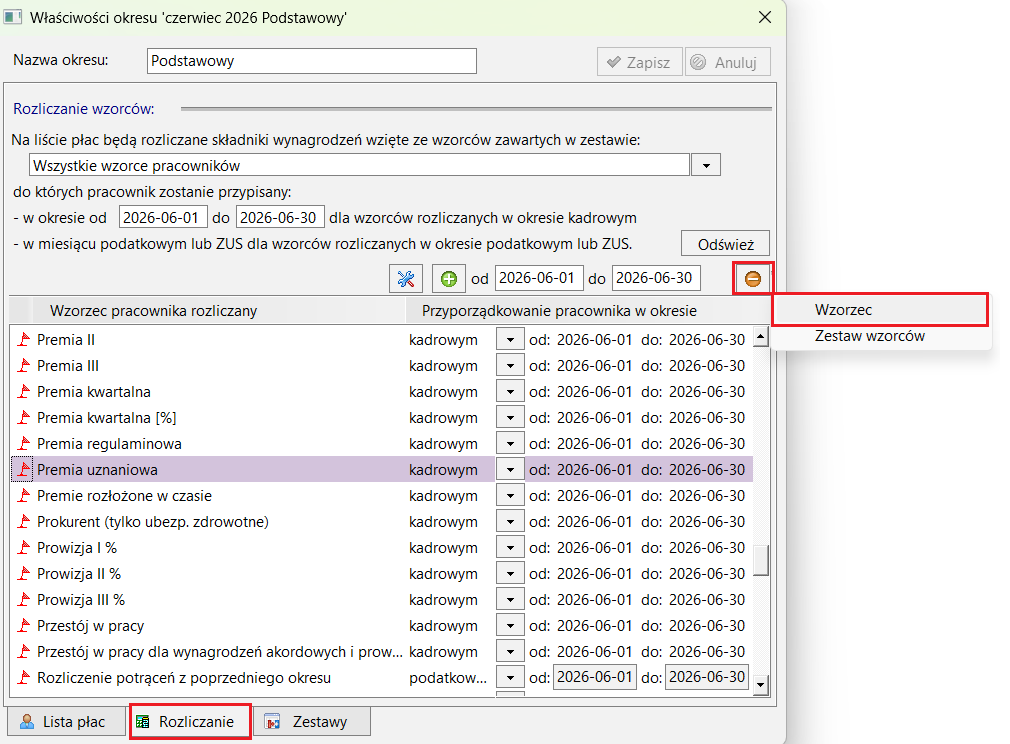Select the Premia uznaniowa row
Viewport: 1010px width, 744px height.
coord(382,470)
